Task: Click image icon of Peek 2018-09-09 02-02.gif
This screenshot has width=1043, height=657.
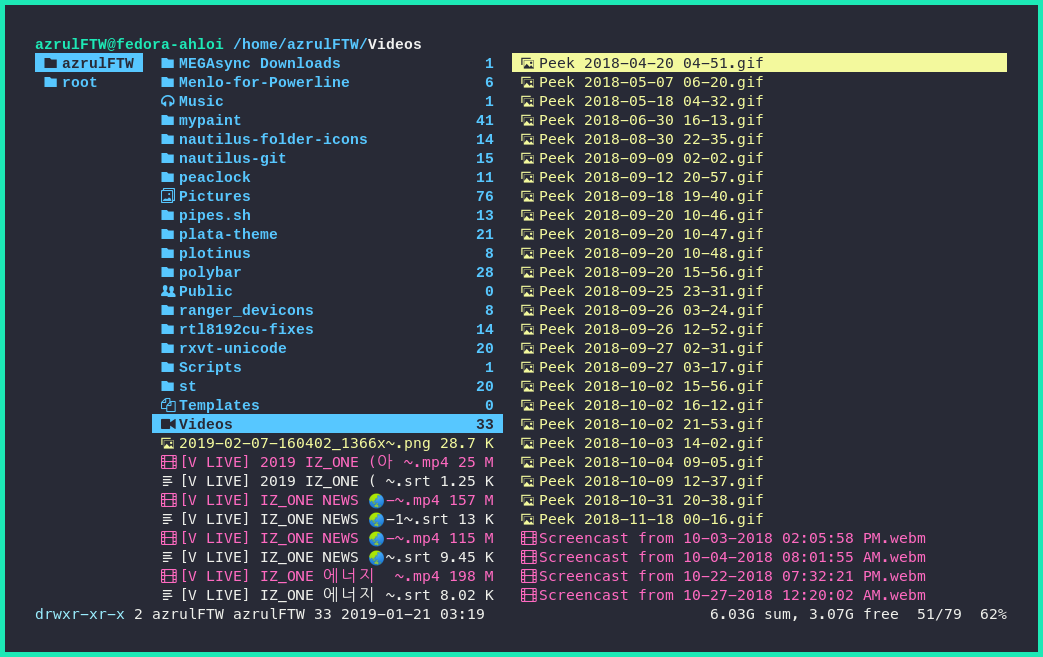Action: tap(527, 158)
